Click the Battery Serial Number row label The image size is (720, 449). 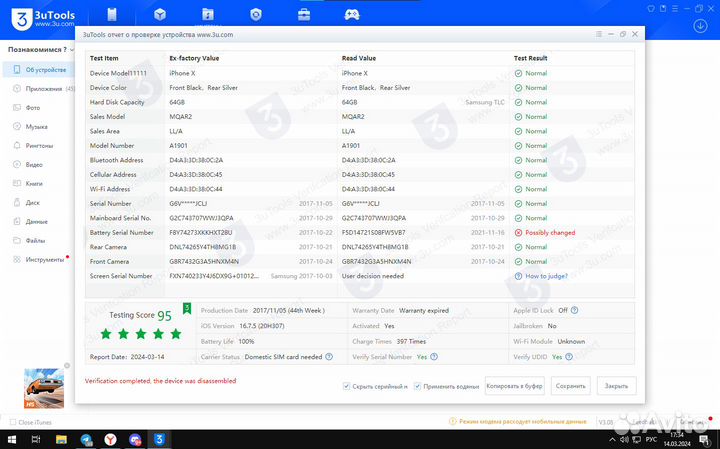click(122, 232)
